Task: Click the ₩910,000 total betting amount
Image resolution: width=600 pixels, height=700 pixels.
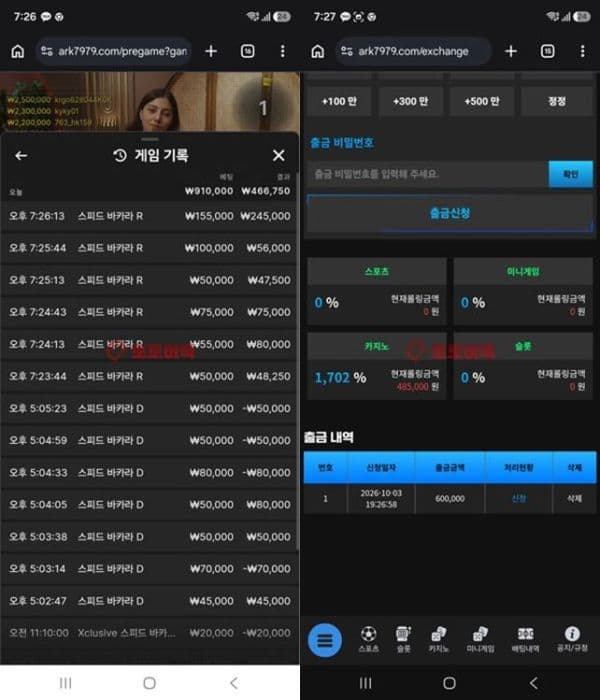Action: tap(209, 191)
